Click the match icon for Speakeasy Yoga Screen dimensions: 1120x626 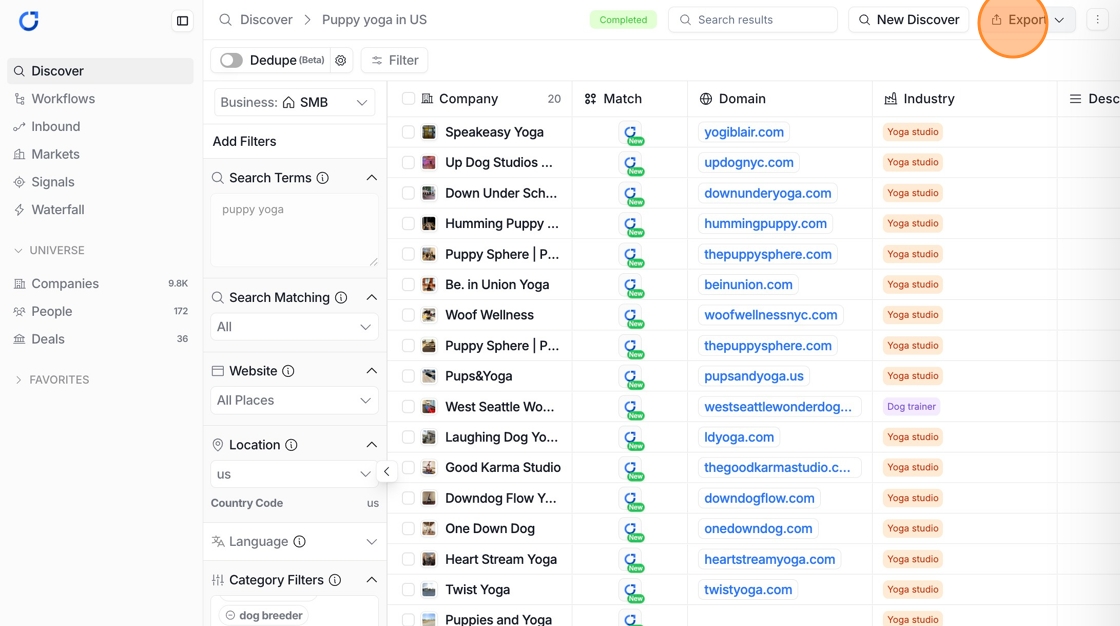pyautogui.click(x=631, y=133)
